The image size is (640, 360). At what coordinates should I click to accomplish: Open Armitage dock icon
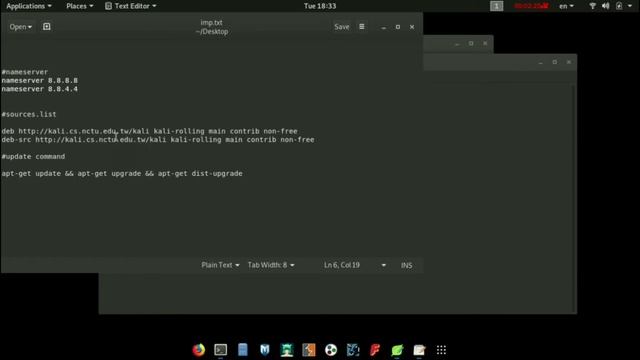287,350
